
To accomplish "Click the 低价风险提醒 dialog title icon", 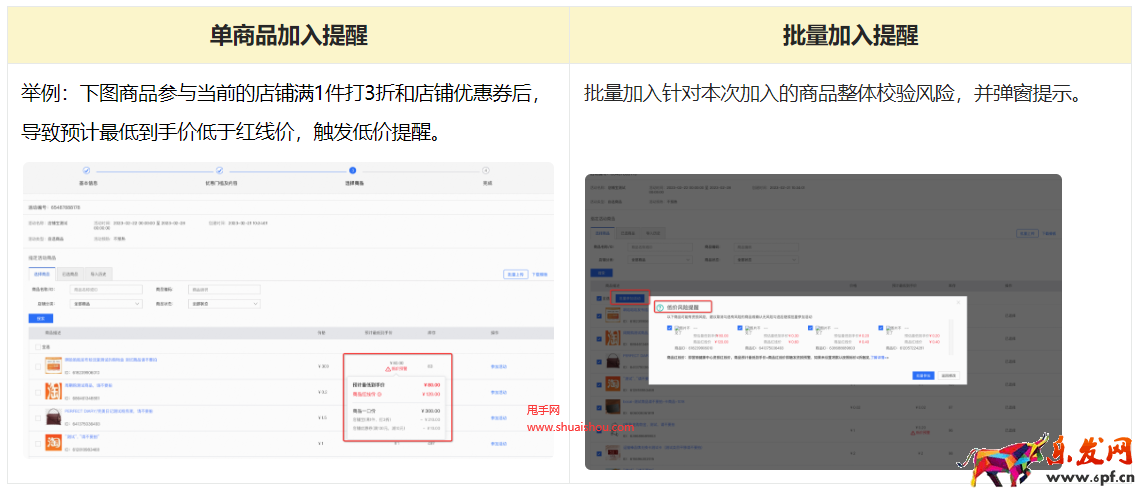I will pyautogui.click(x=660, y=308).
